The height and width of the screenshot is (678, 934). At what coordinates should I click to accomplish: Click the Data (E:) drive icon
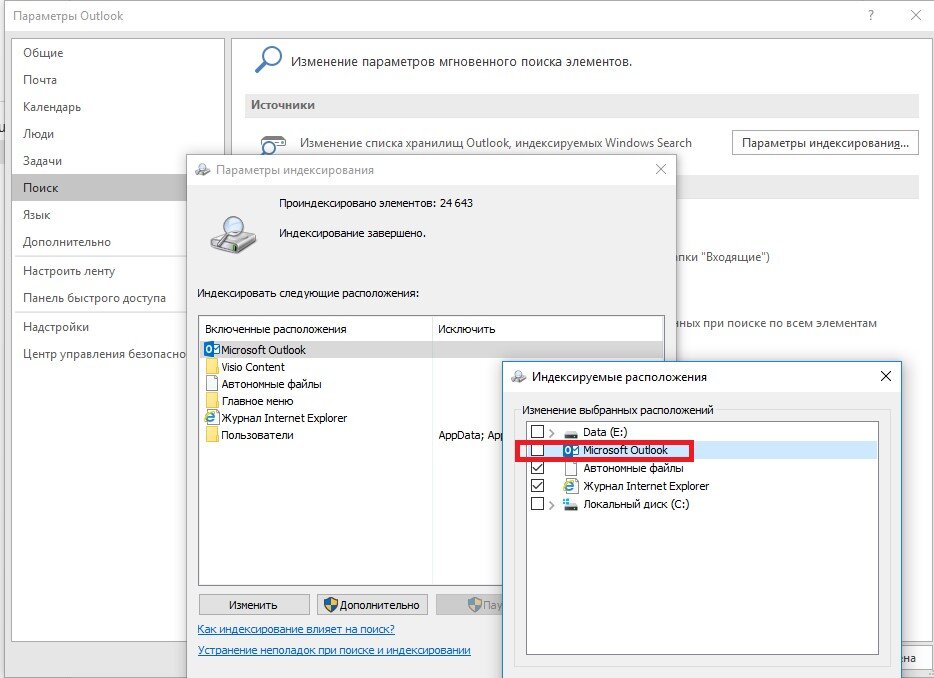571,433
